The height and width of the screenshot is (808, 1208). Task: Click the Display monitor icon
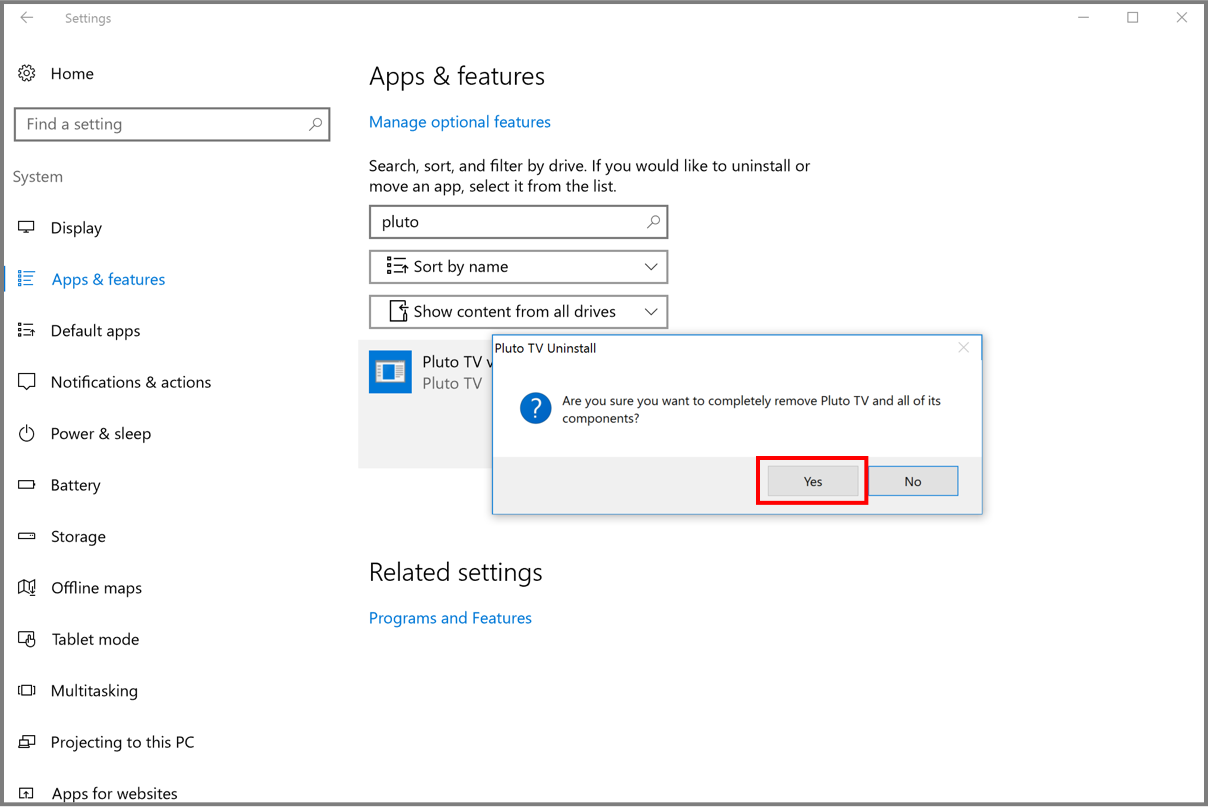coord(27,227)
